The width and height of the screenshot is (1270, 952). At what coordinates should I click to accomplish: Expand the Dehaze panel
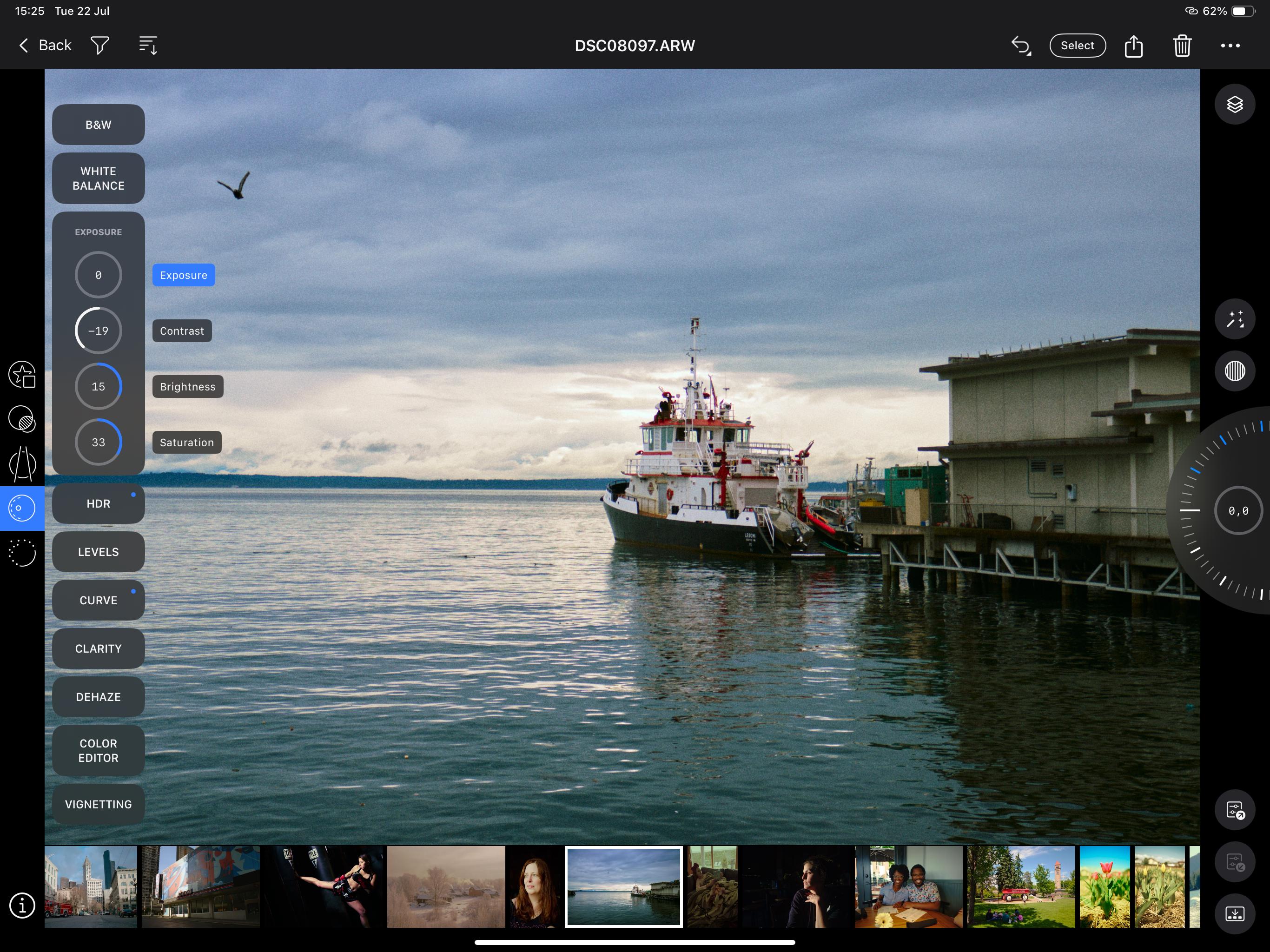98,696
